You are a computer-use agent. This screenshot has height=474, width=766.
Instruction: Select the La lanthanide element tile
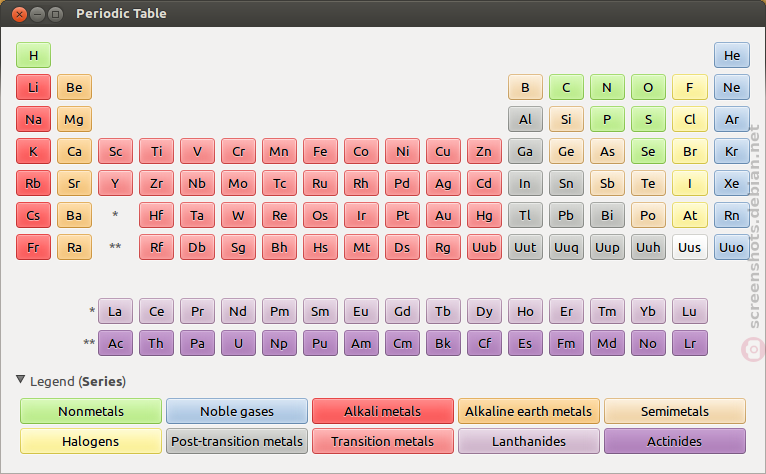[115, 311]
